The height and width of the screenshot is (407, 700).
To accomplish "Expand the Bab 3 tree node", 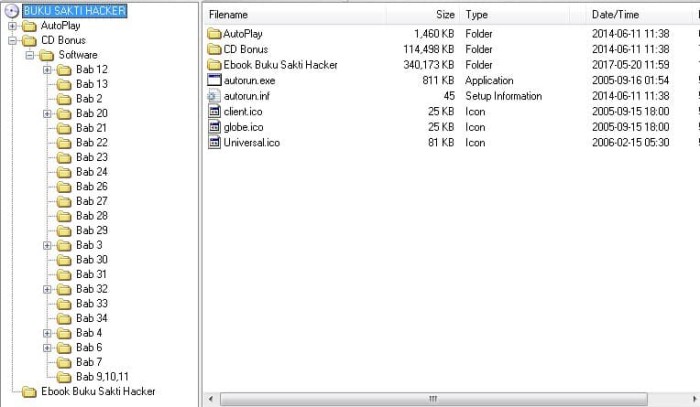I will [x=47, y=245].
